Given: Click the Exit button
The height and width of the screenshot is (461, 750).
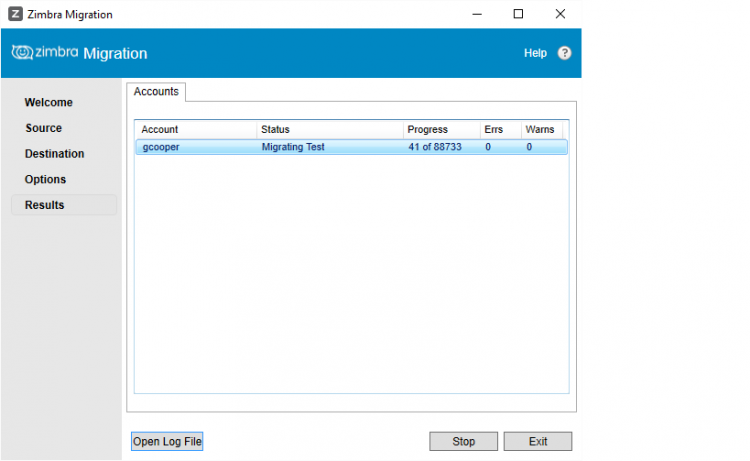Looking at the screenshot, I should tap(538, 441).
